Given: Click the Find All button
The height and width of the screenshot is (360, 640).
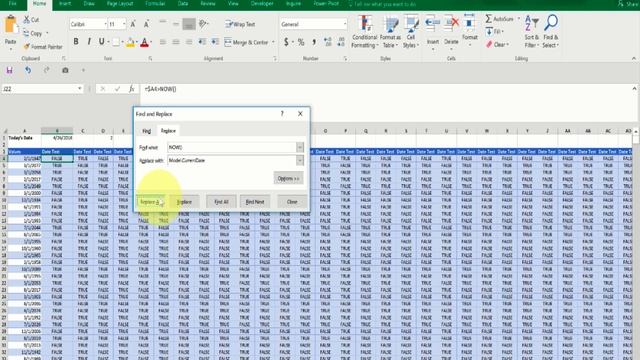Looking at the screenshot, I should coord(221,202).
